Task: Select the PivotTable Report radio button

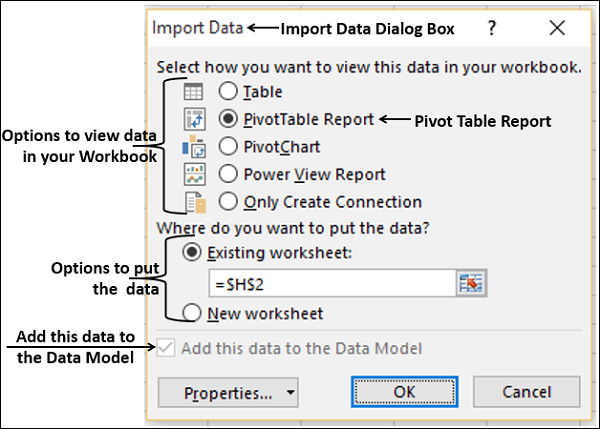Action: point(227,118)
